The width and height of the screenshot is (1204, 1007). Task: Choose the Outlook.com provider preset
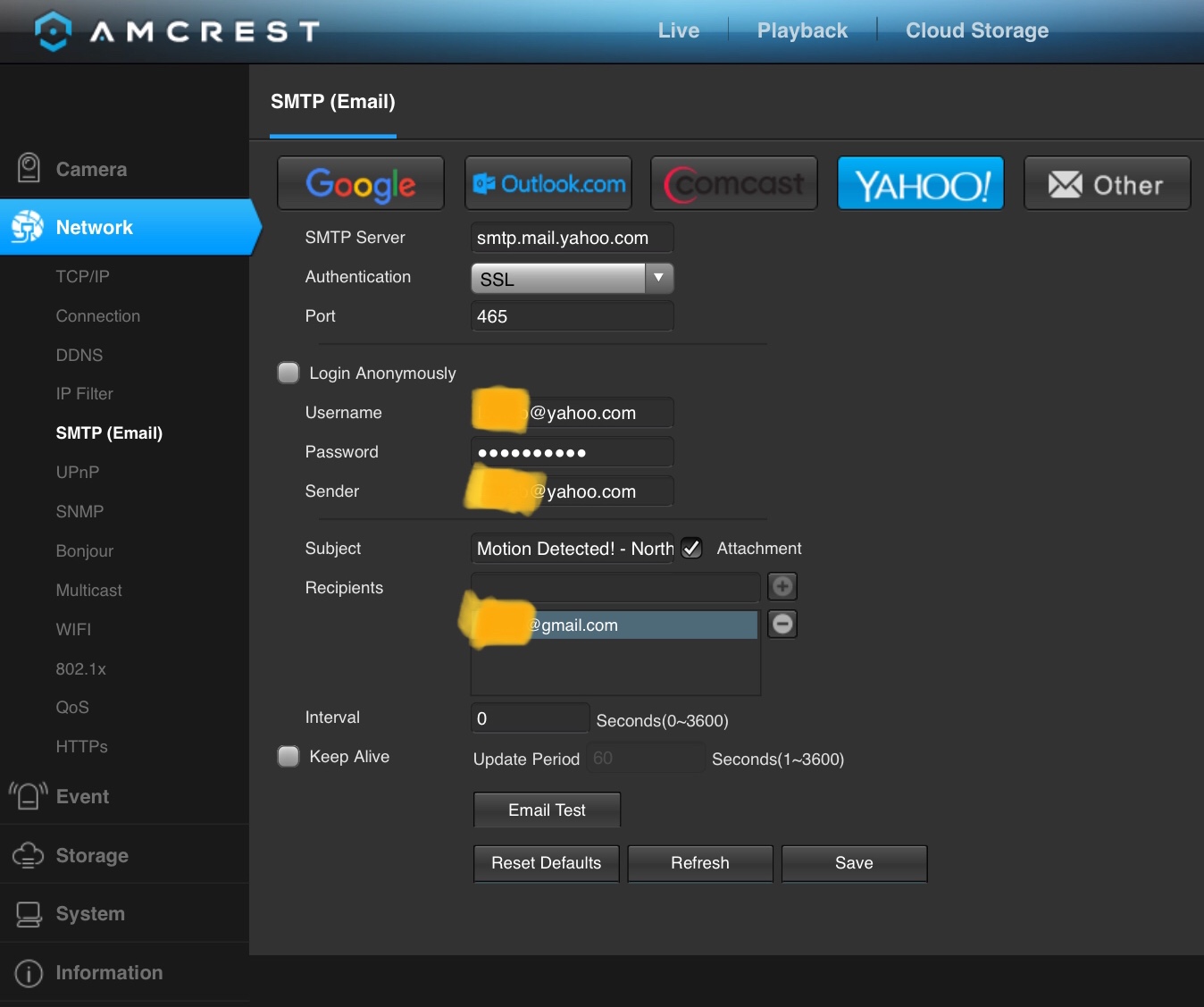pos(548,183)
